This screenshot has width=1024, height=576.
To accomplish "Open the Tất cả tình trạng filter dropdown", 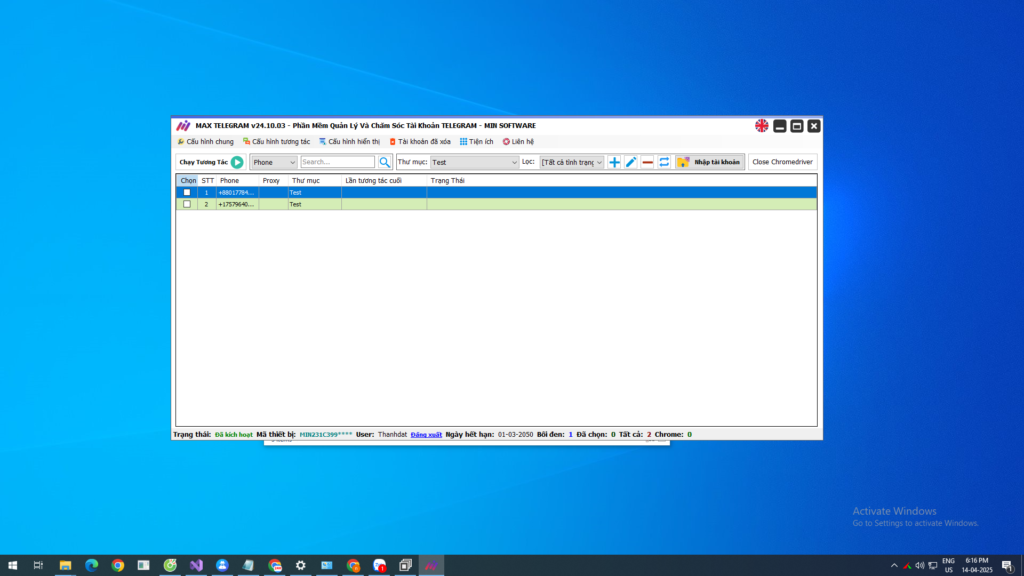I will pos(571,162).
